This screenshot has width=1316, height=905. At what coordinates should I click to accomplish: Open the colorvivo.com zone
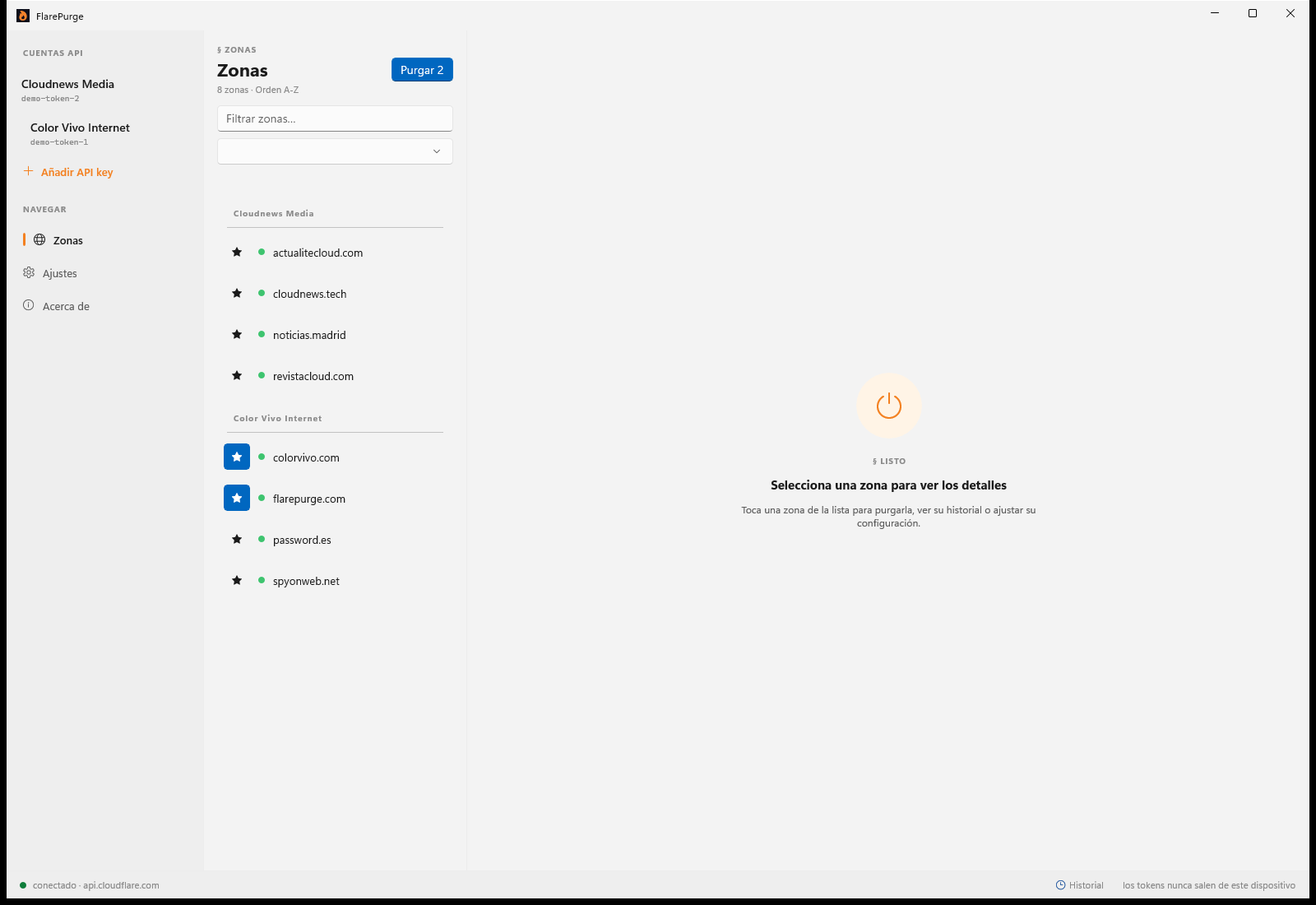[335, 457]
